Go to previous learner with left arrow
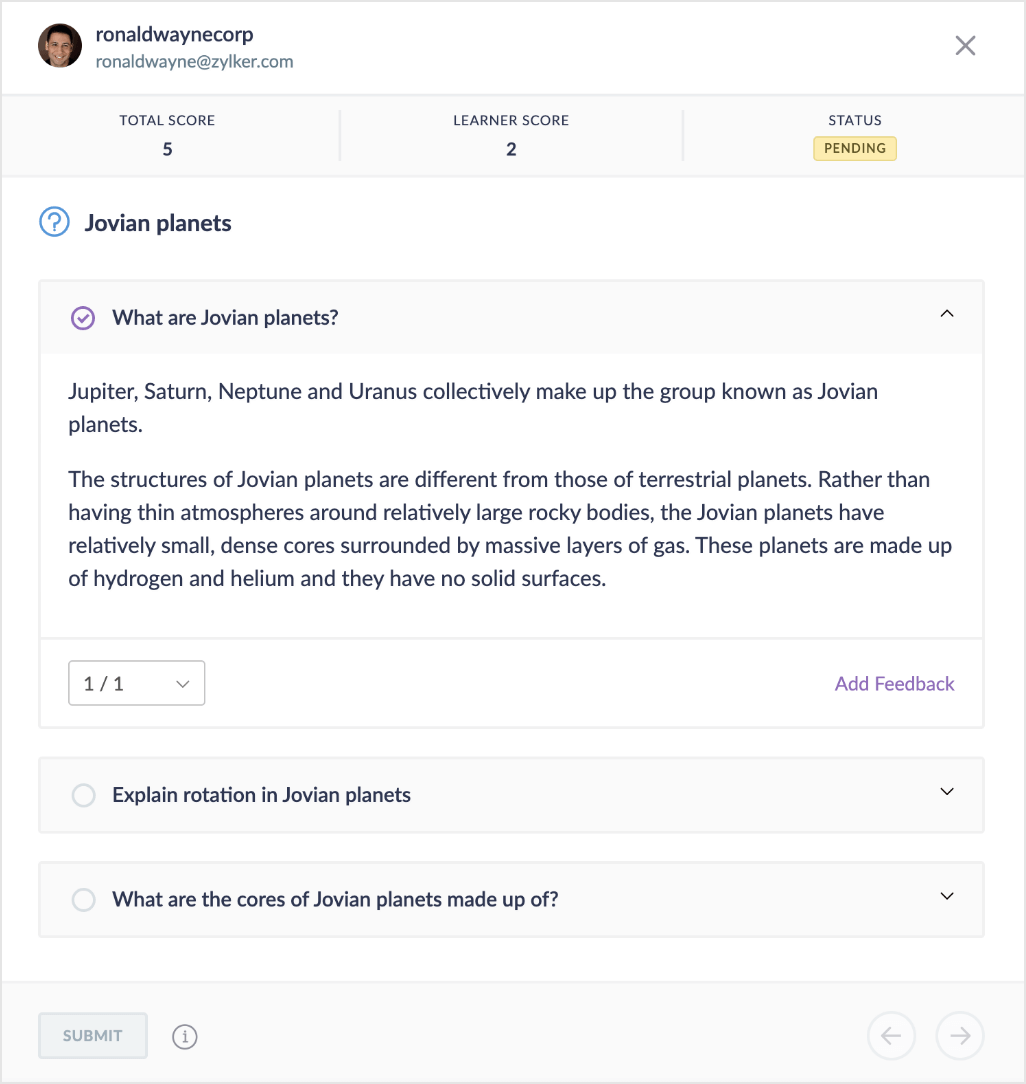 coord(891,1036)
